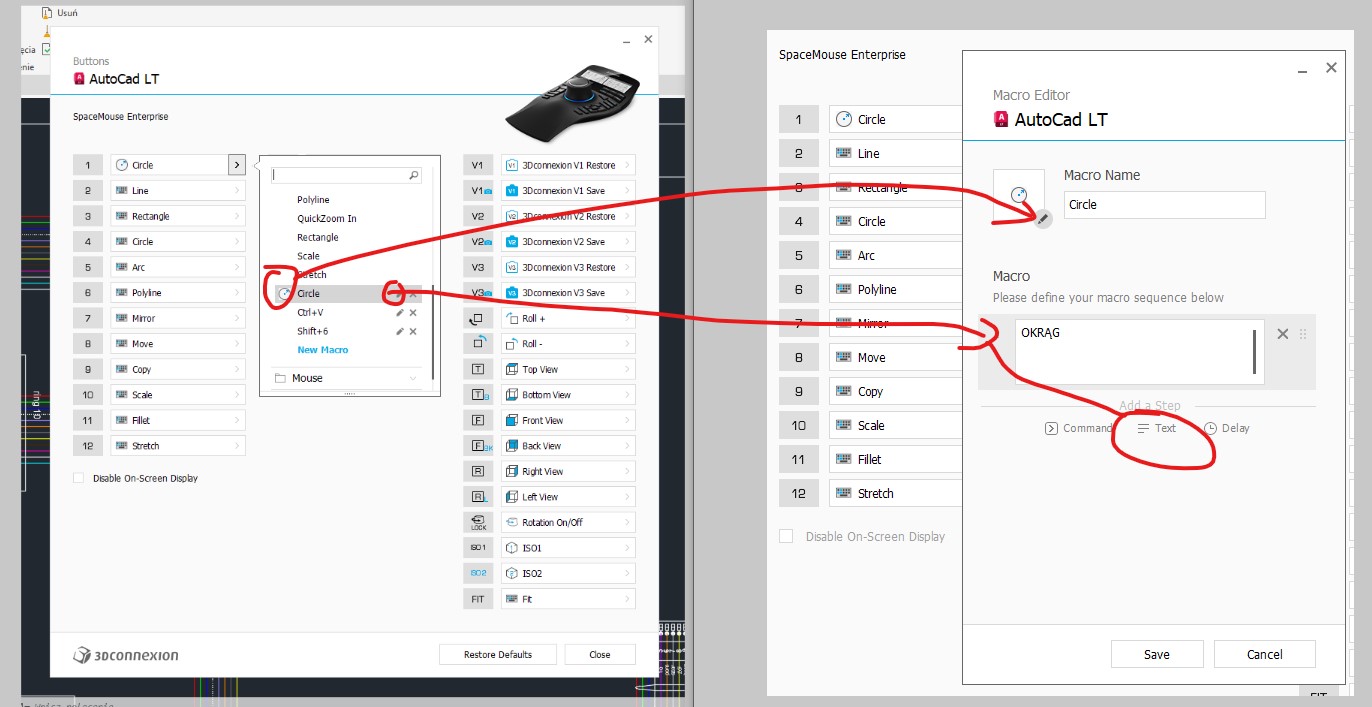This screenshot has width=1372, height=707.
Task: Select the ISO1 view icon
Action: 477,548
